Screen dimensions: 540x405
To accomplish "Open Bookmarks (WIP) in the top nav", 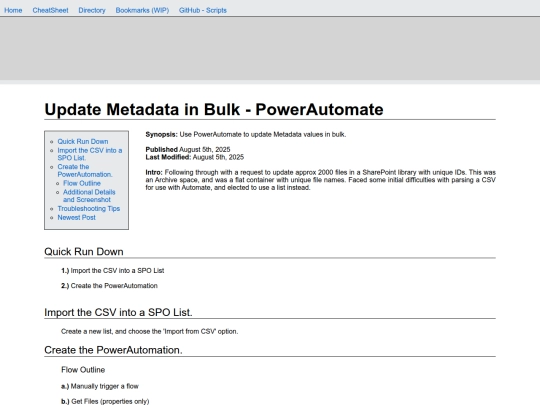I will (x=142, y=10).
